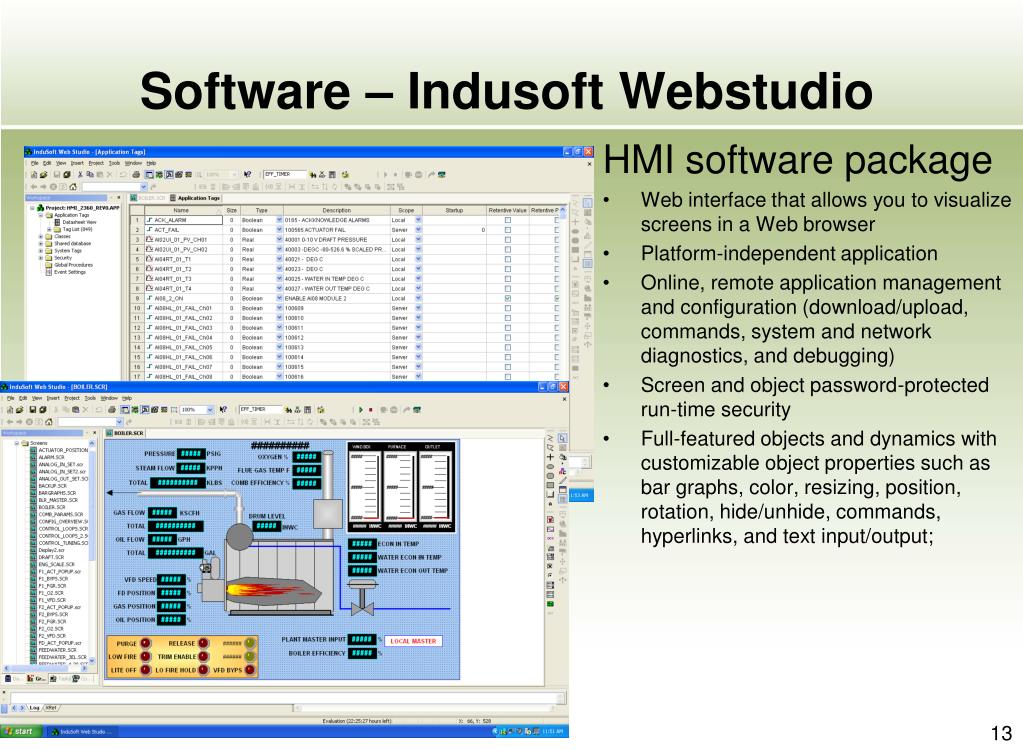1023x750 pixels.
Task: Click Name column header in tags table
Action: [181, 210]
